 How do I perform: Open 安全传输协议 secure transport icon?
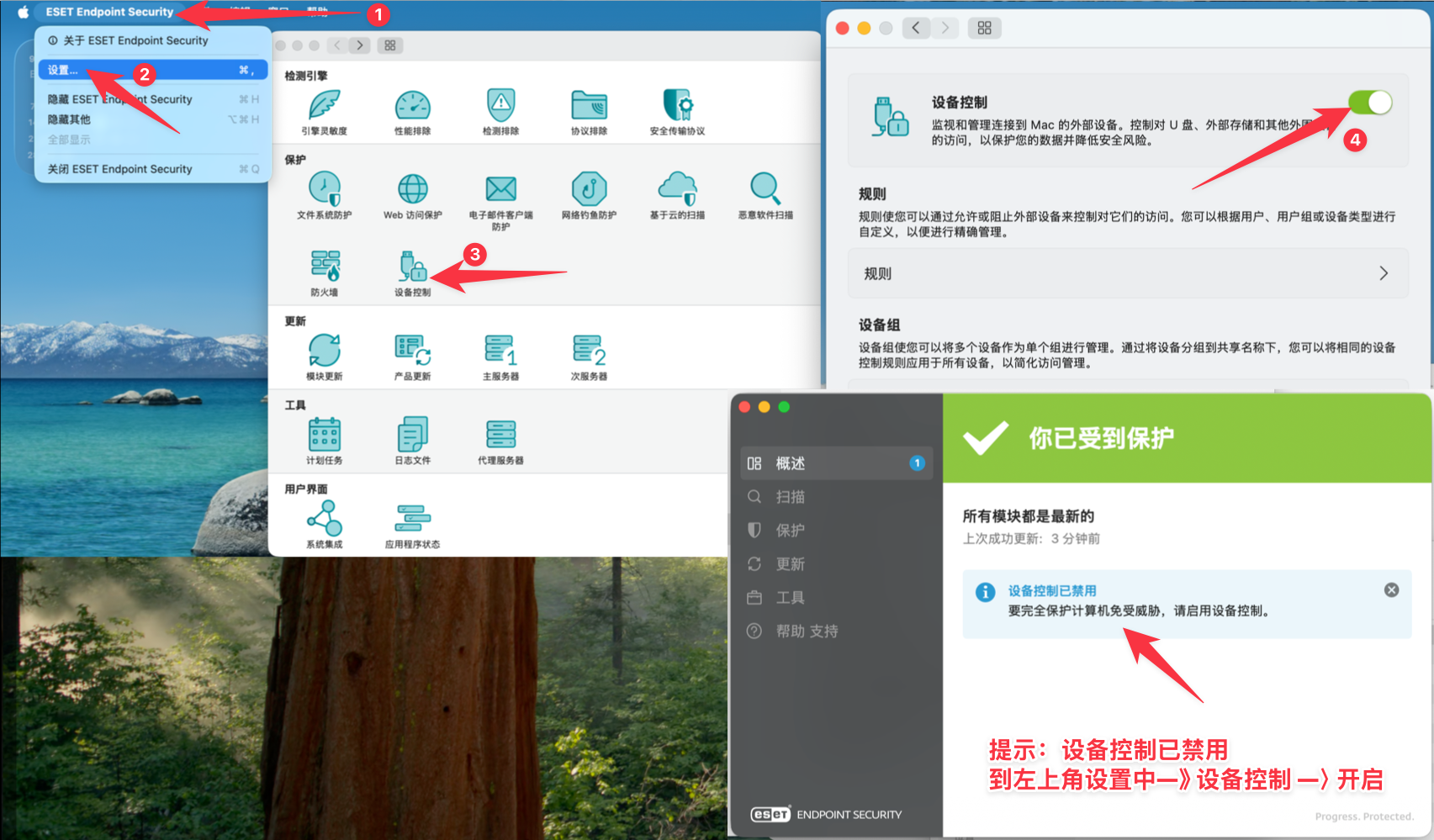[x=678, y=105]
